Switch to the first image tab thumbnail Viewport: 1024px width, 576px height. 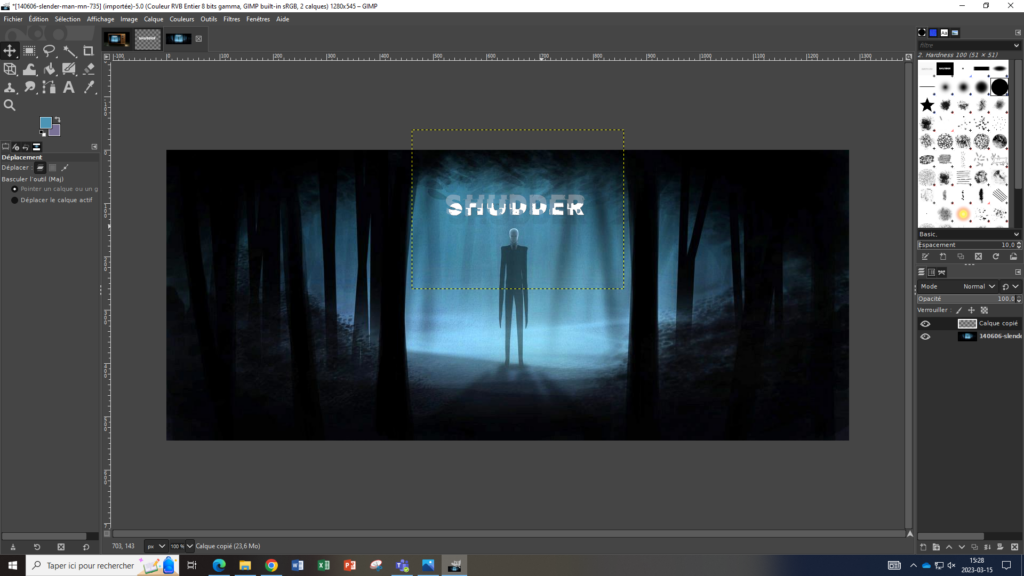pyautogui.click(x=117, y=39)
